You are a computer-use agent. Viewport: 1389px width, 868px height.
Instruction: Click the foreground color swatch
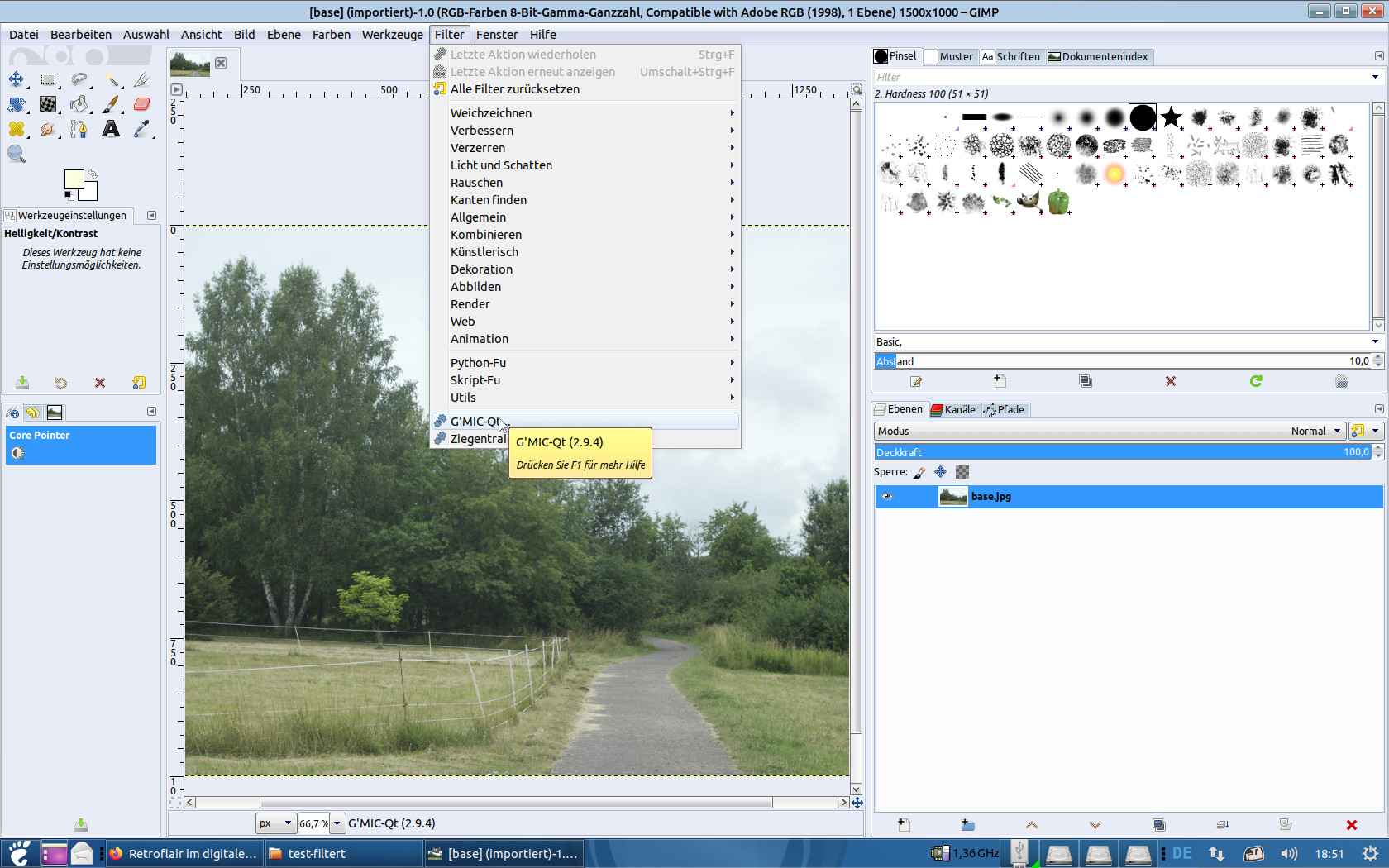coord(73,179)
